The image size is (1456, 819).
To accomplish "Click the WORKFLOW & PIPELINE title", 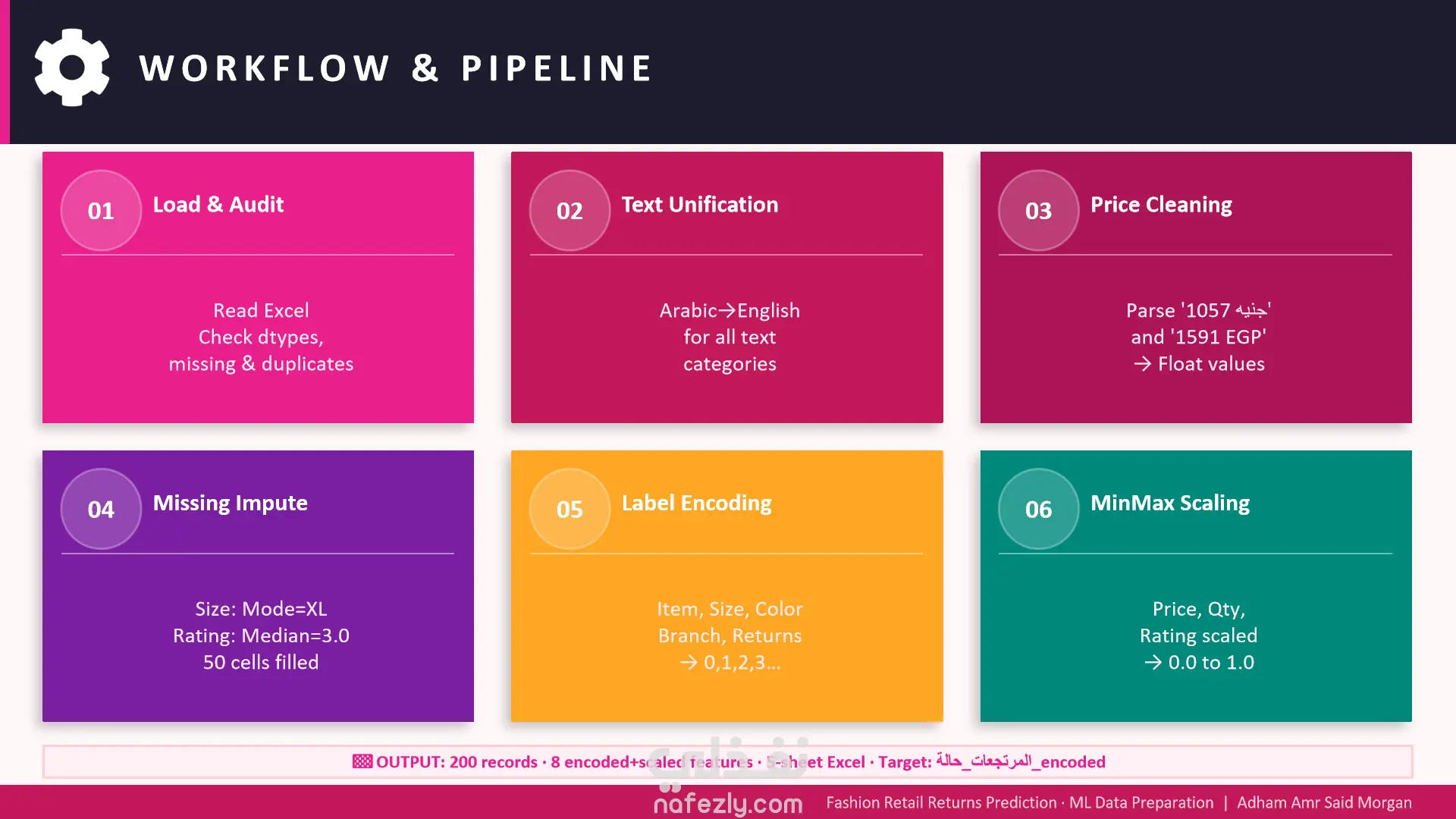I will pos(395,68).
